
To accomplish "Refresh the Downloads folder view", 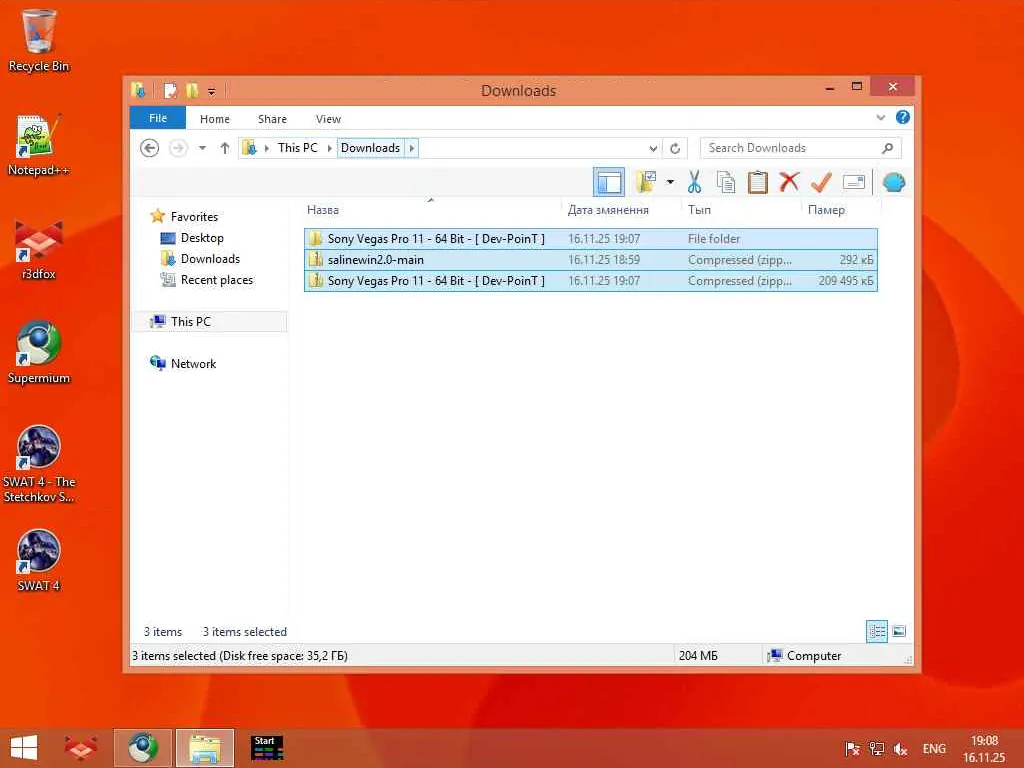I will click(x=675, y=148).
